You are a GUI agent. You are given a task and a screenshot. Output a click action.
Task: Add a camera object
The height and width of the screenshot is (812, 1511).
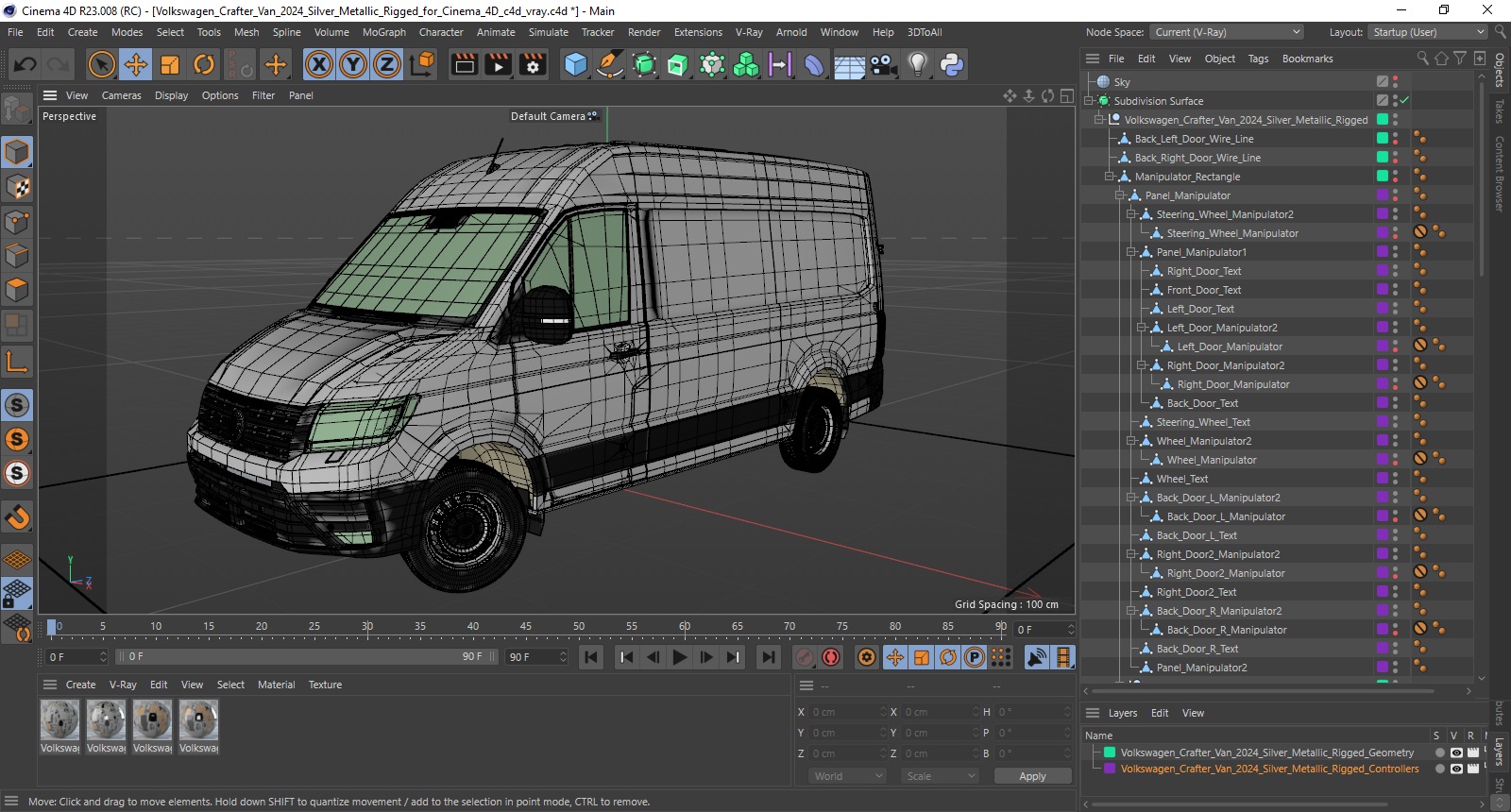(x=883, y=64)
